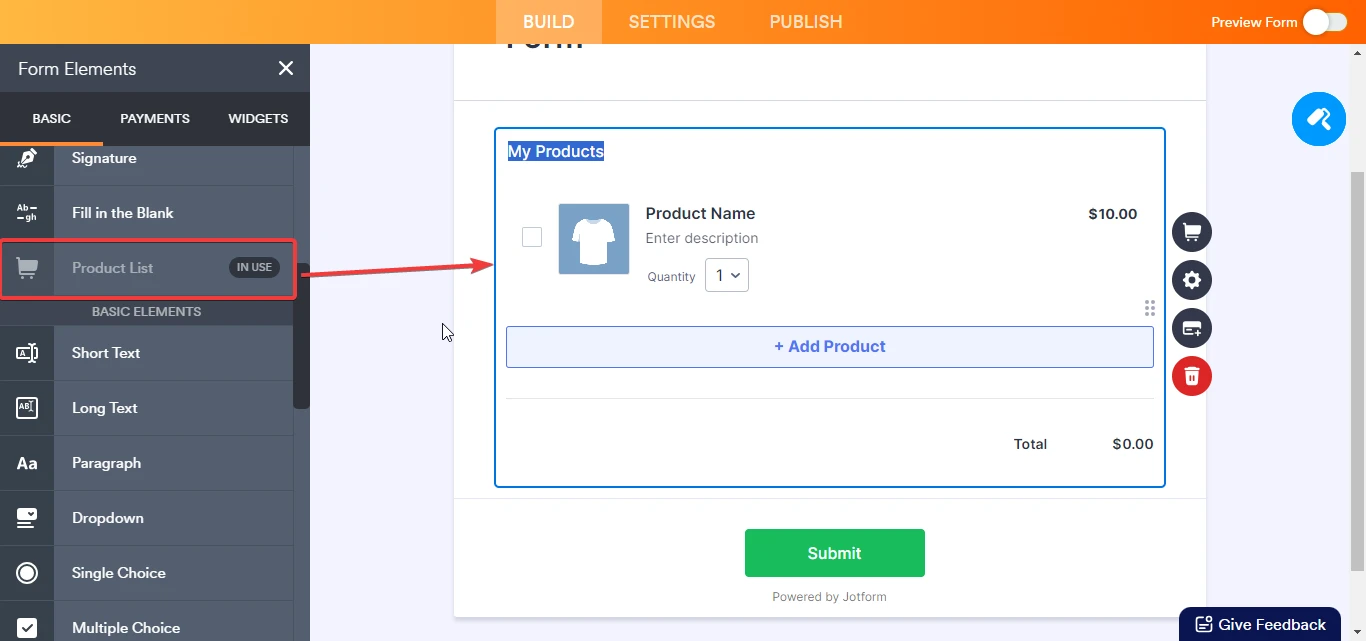Click the Product List cart icon in sidebar
This screenshot has width=1366, height=641.
pos(26,267)
